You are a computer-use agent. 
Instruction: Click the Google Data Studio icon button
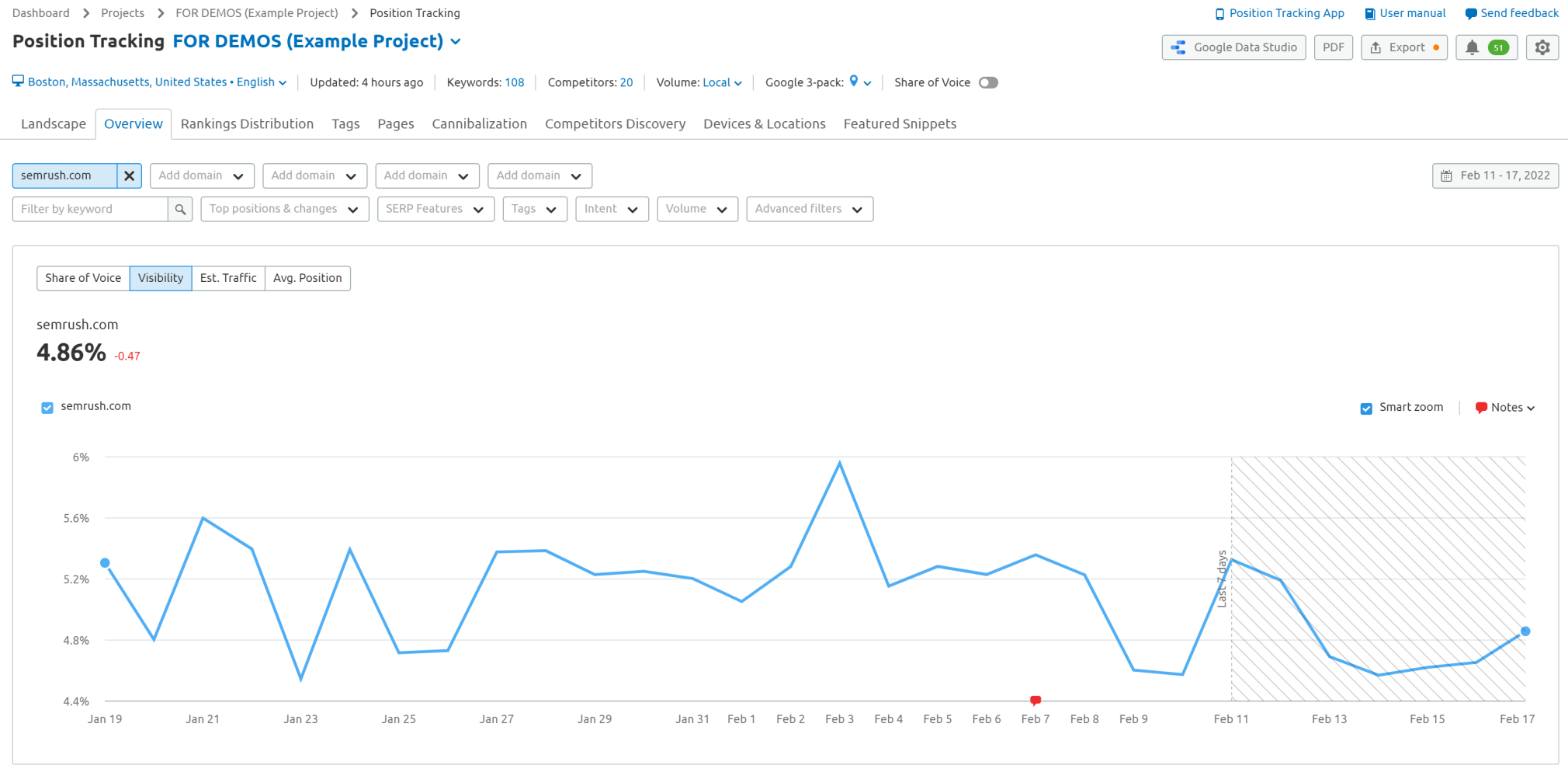coord(1234,47)
